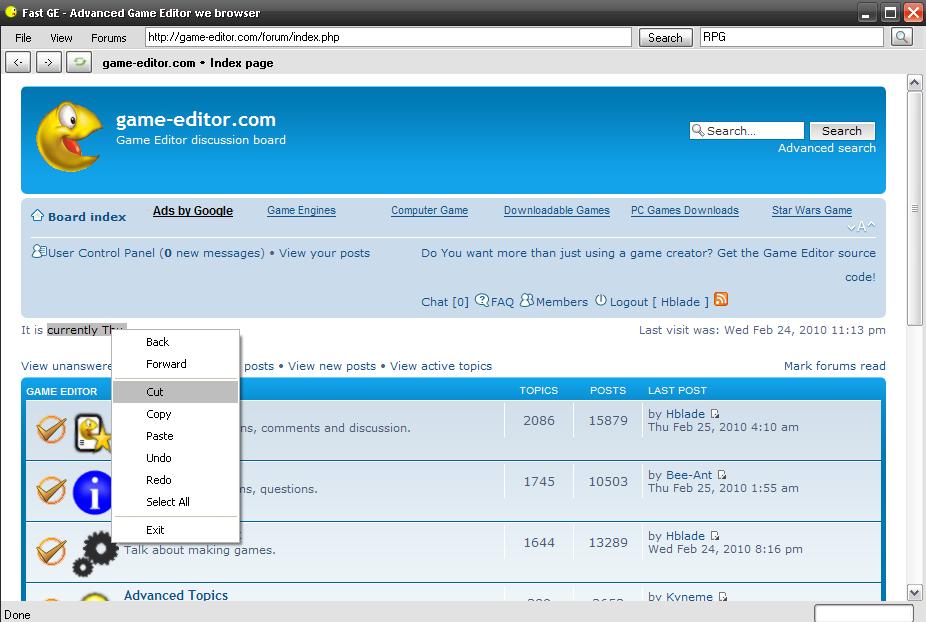Focus the RPG search field

[791, 37]
